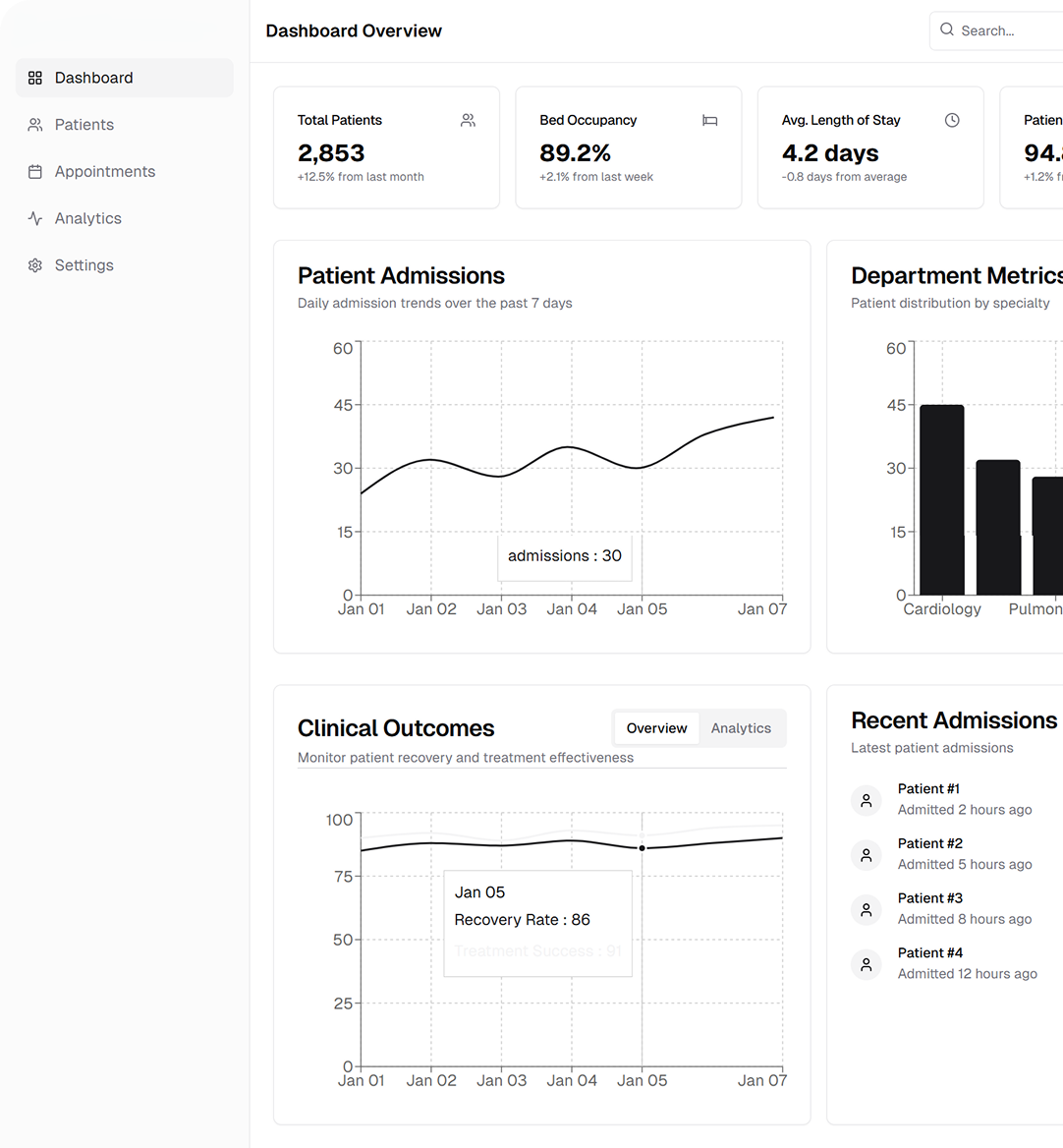
Task: Open Patient #4 admitted 12 hours ago
Action: [x=966, y=963]
